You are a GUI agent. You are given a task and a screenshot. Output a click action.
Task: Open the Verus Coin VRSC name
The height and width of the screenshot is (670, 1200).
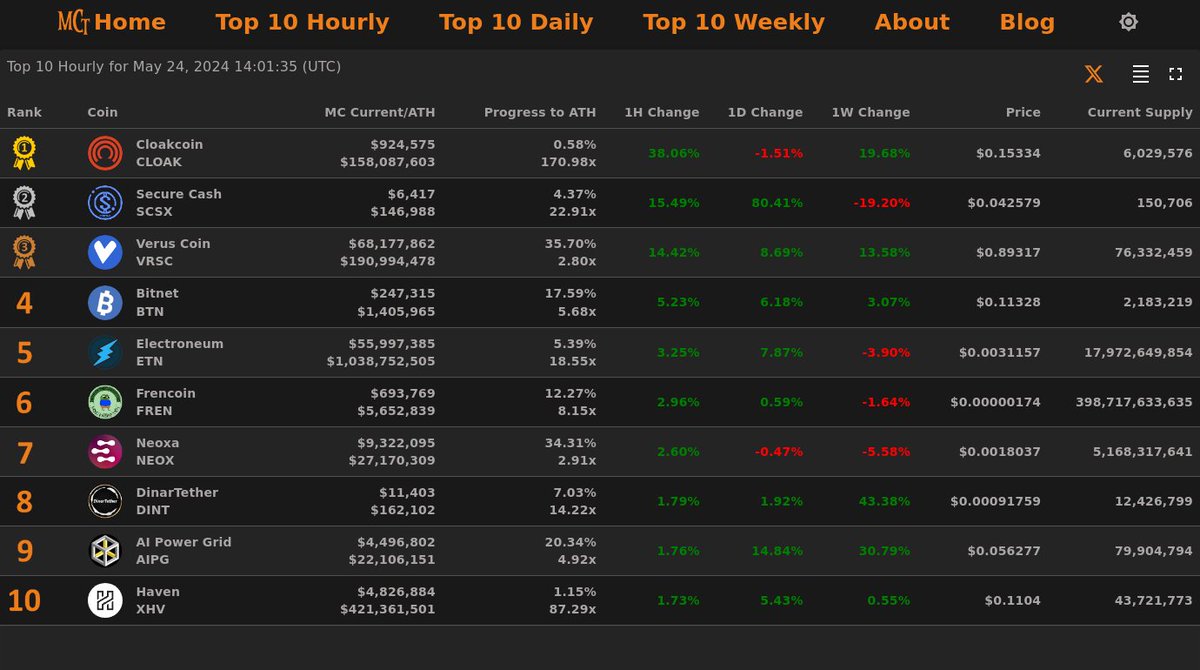173,253
